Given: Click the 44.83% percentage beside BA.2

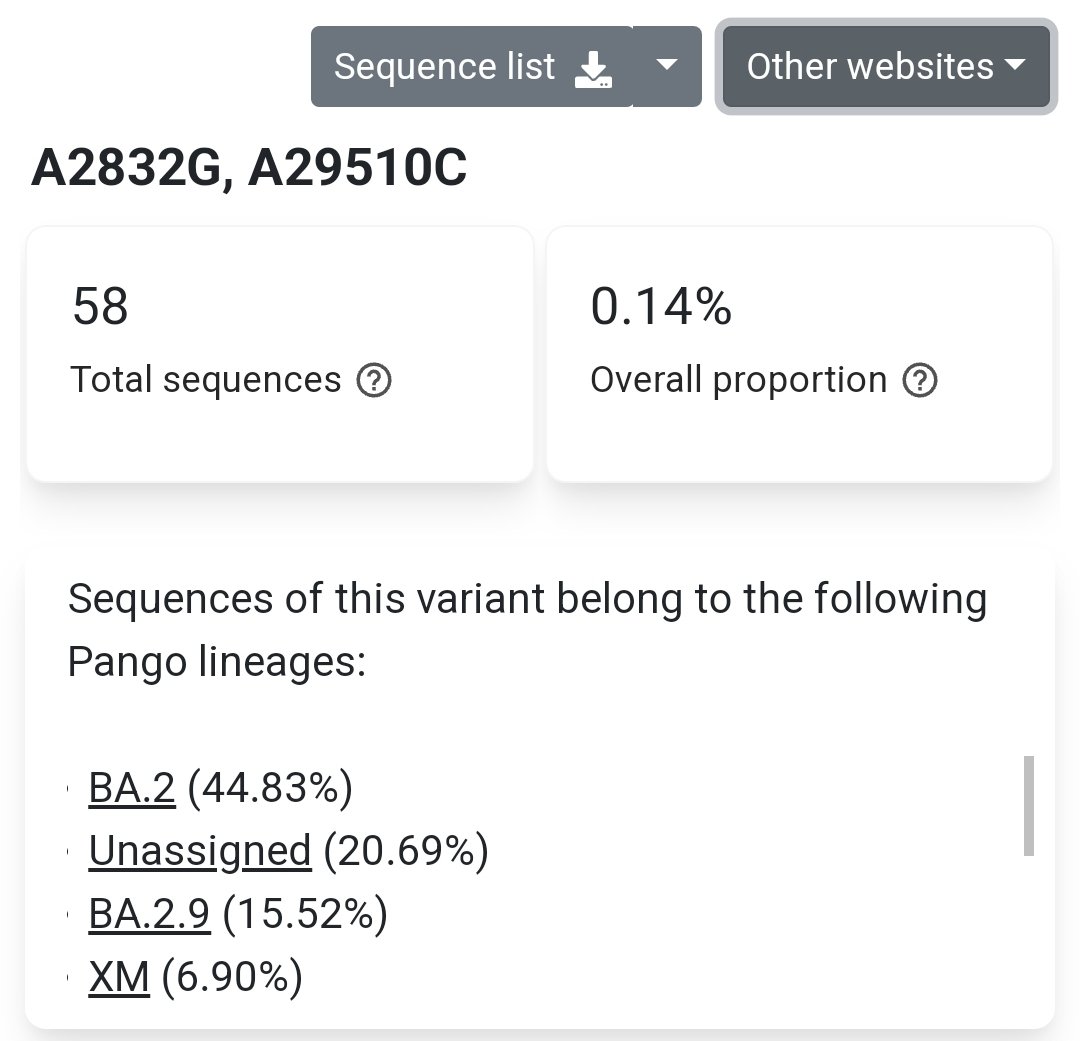Looking at the screenshot, I should pos(270,788).
